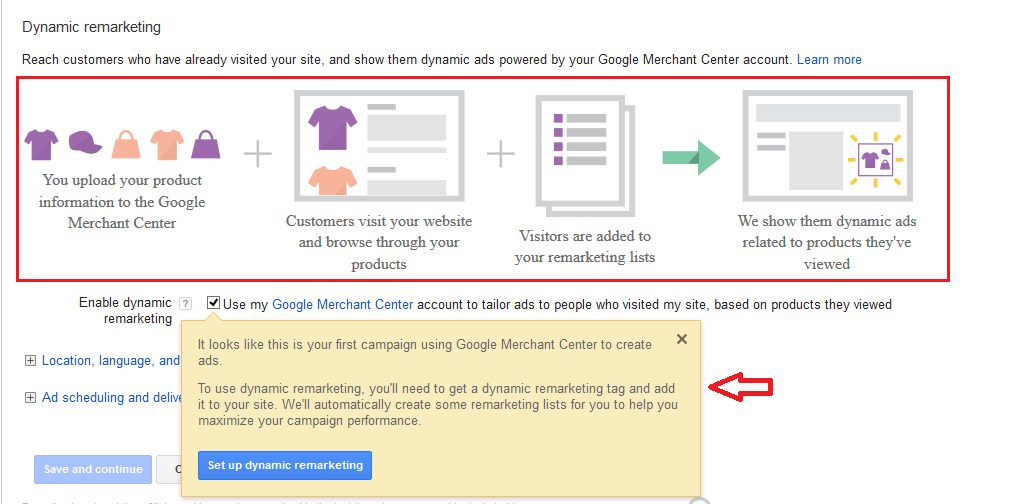Click the plus sign after product icons
The height and width of the screenshot is (504, 1023).
(258, 153)
